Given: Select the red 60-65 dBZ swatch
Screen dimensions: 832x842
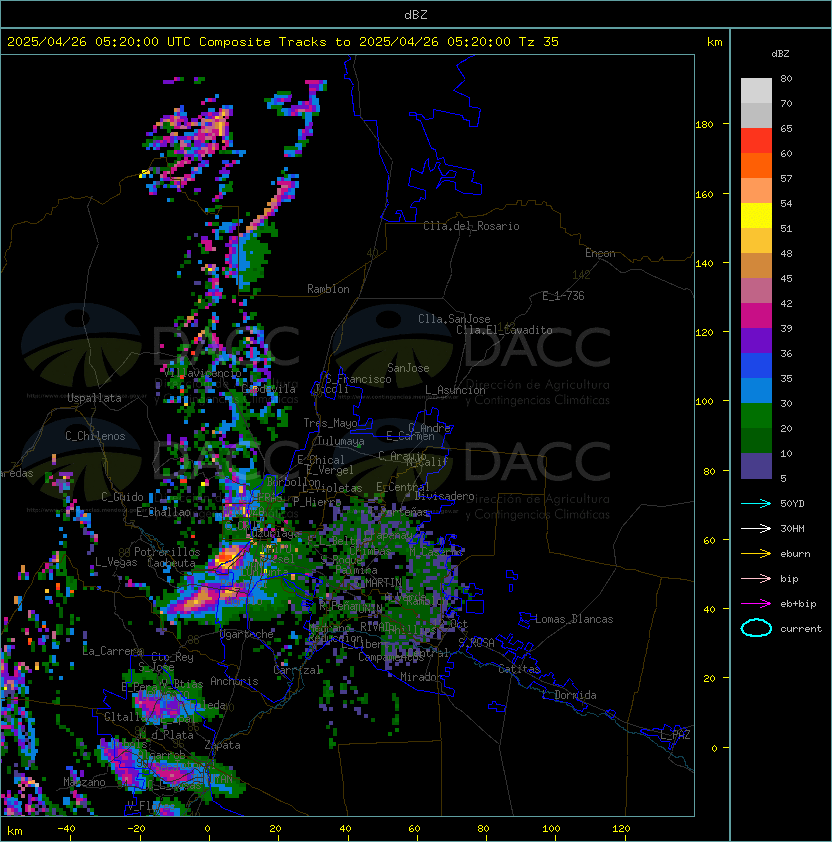Looking at the screenshot, I should (x=756, y=141).
